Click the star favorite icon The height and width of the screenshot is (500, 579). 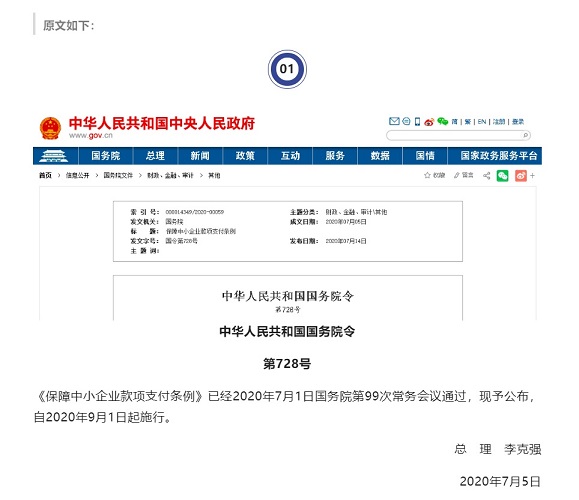[427, 175]
